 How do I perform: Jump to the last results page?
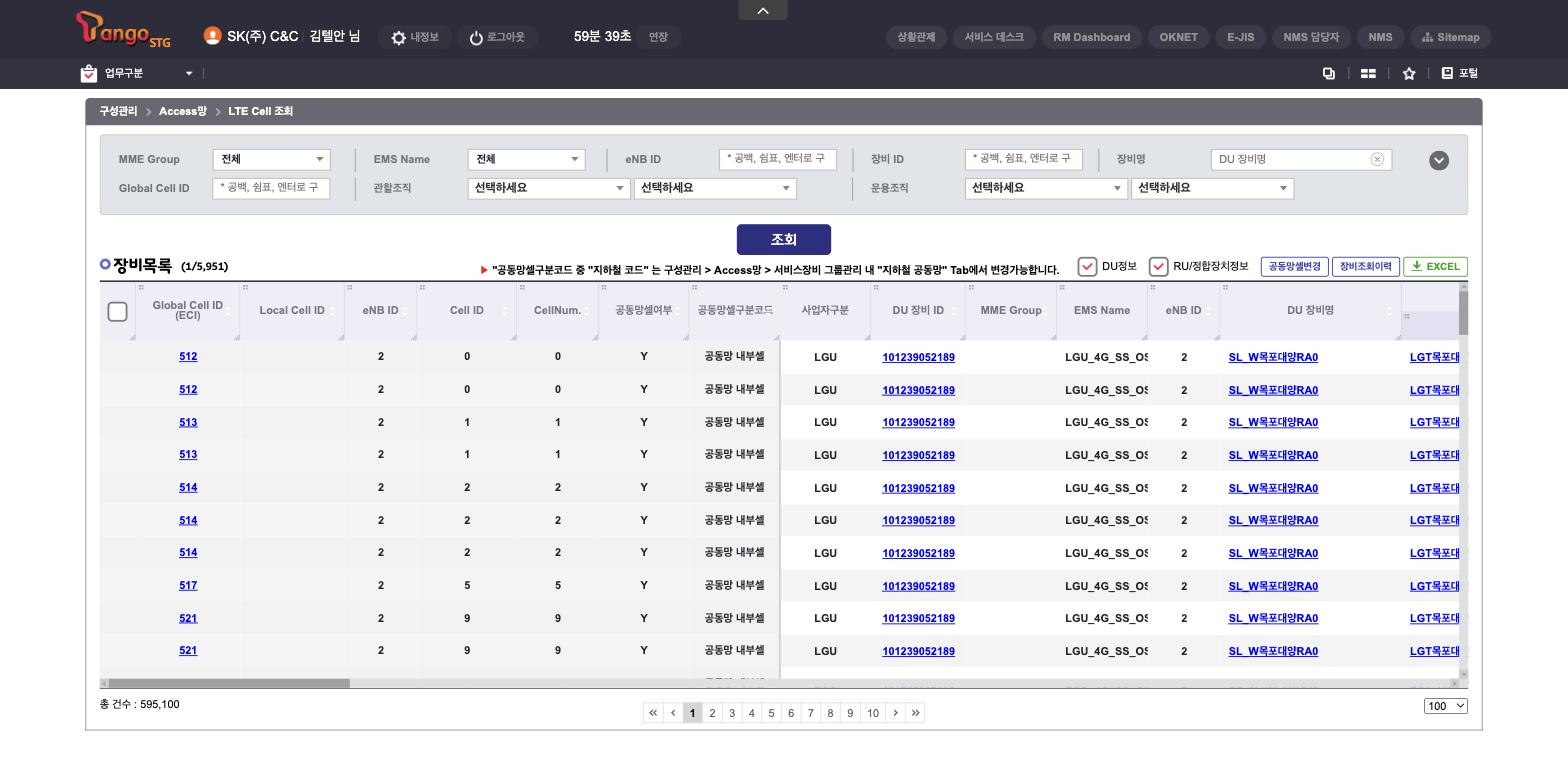pyautogui.click(x=916, y=713)
